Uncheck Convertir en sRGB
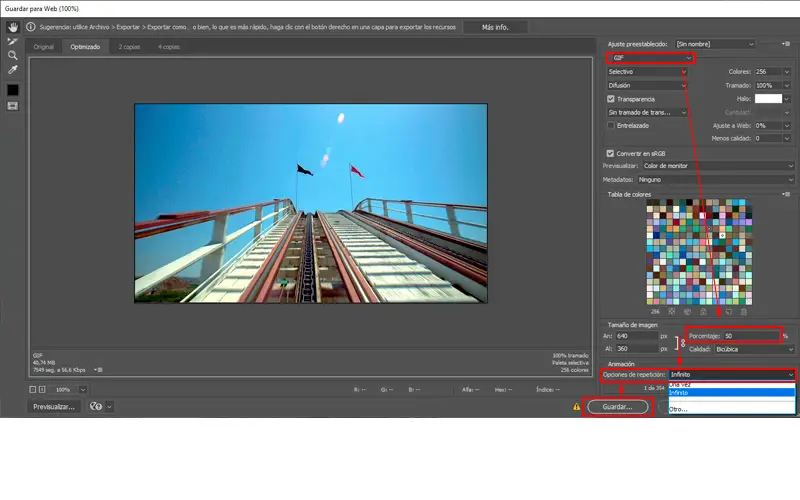 click(611, 152)
